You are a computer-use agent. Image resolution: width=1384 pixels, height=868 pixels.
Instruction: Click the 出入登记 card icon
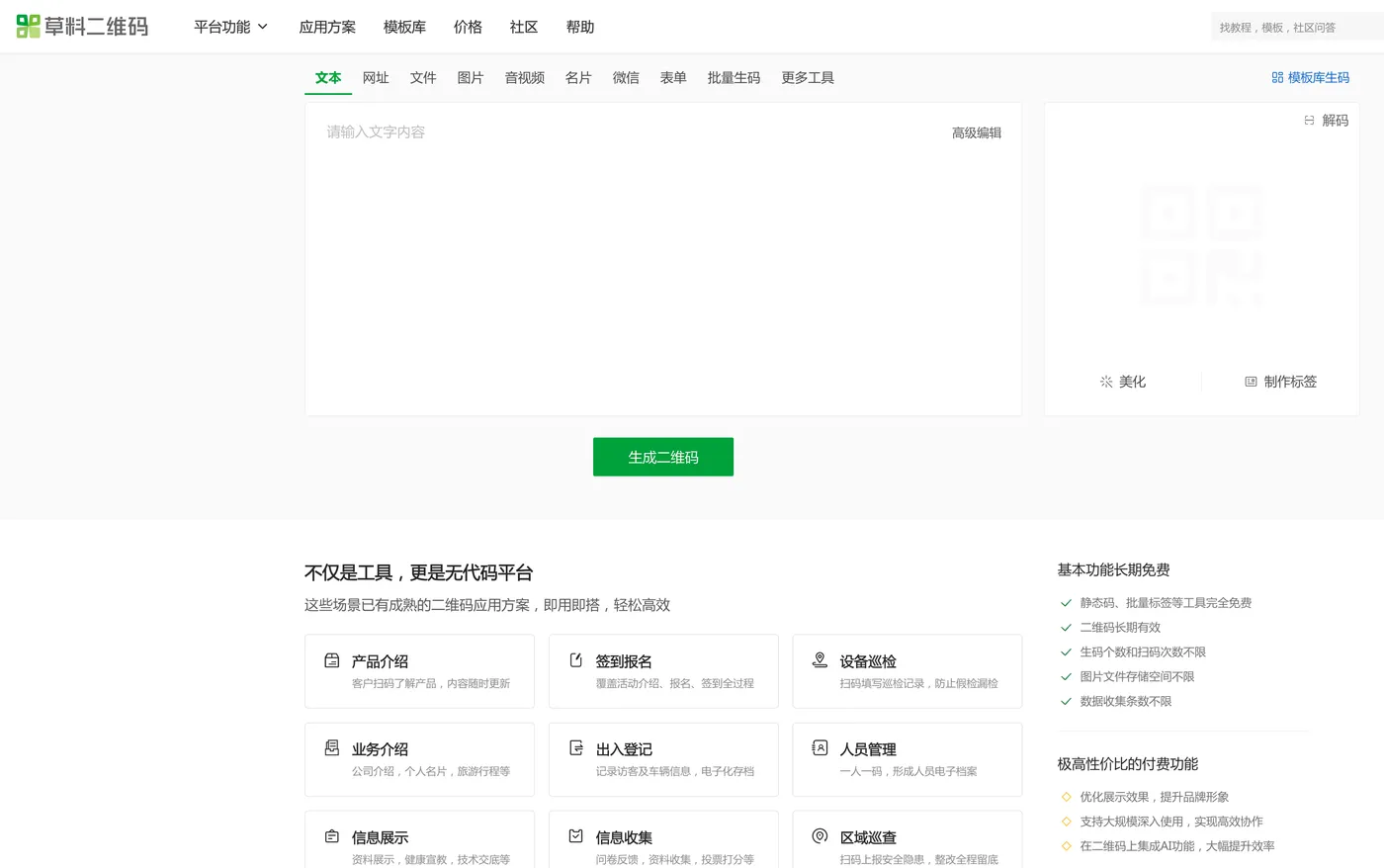[x=576, y=748]
